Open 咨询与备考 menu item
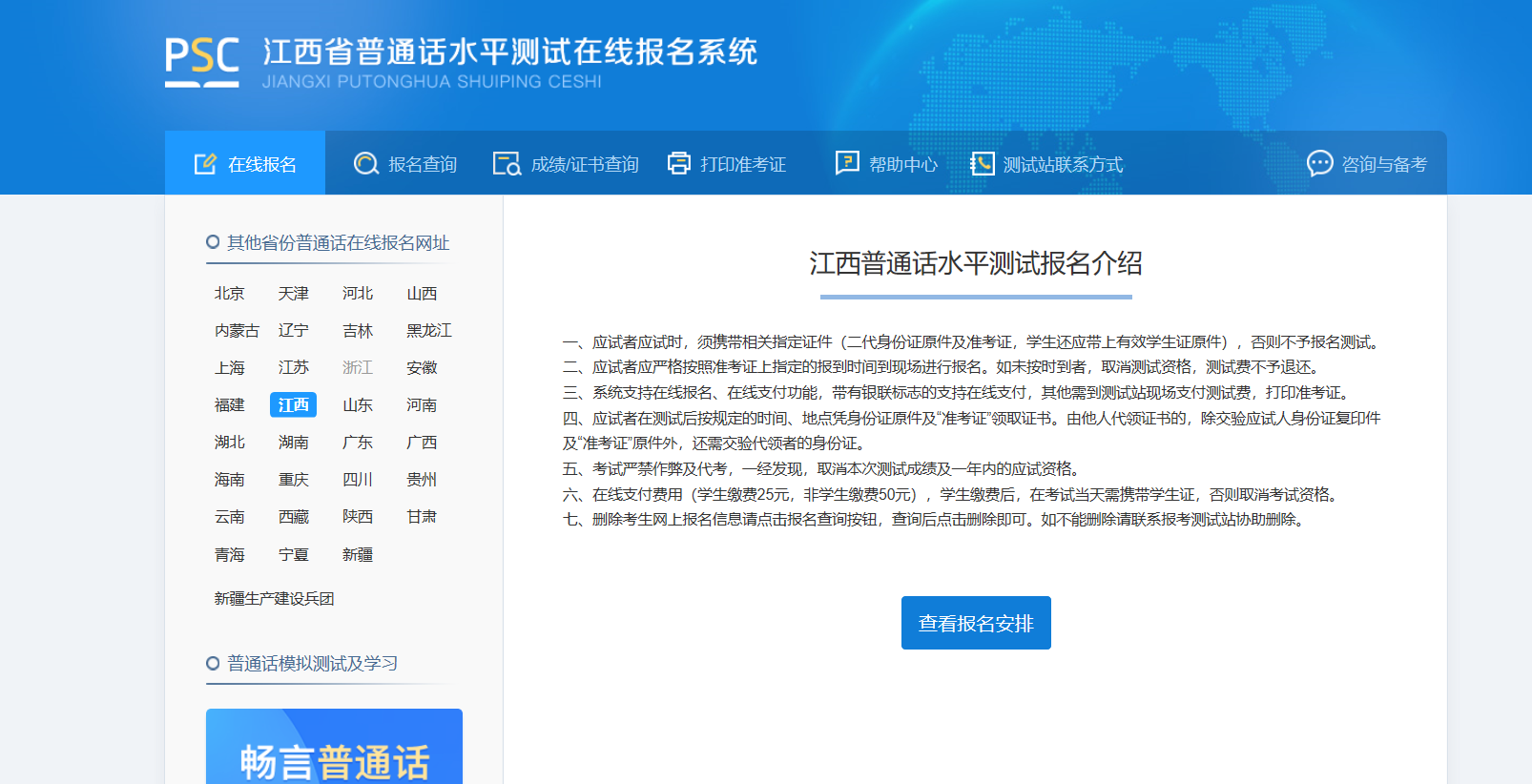Viewport: 1532px width, 784px height. coord(1367,164)
